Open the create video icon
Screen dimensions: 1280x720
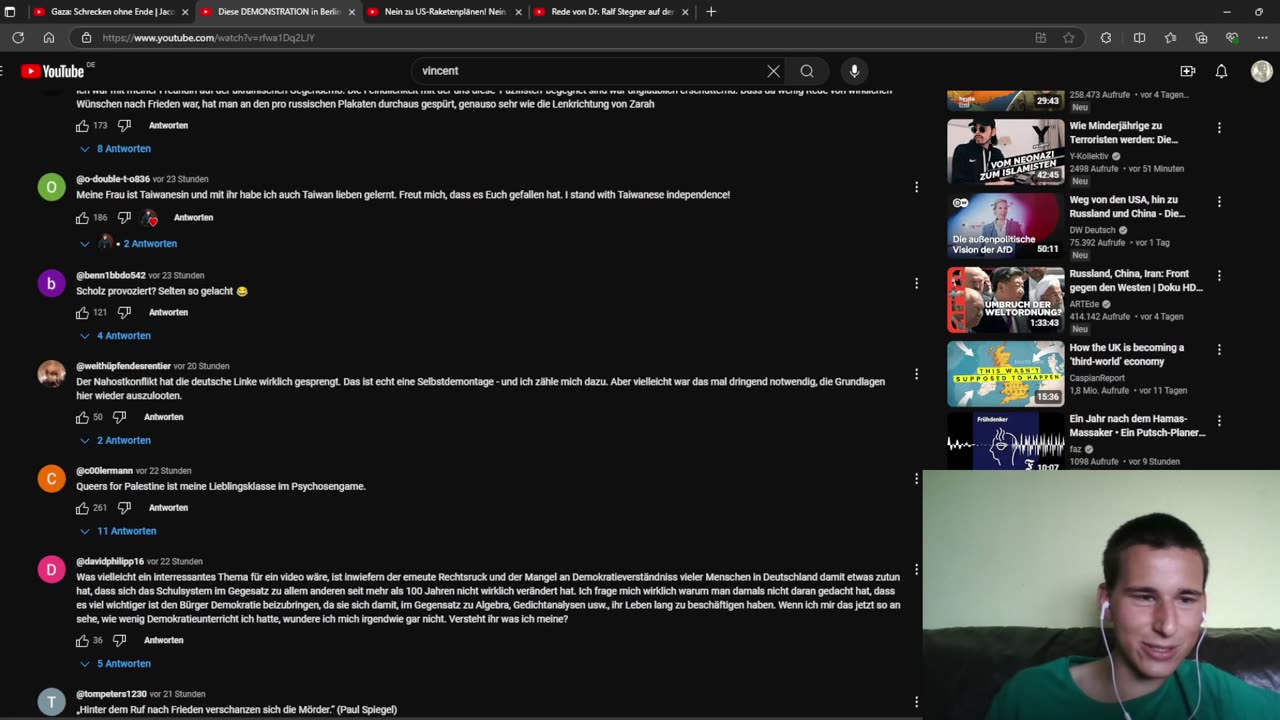[1187, 71]
